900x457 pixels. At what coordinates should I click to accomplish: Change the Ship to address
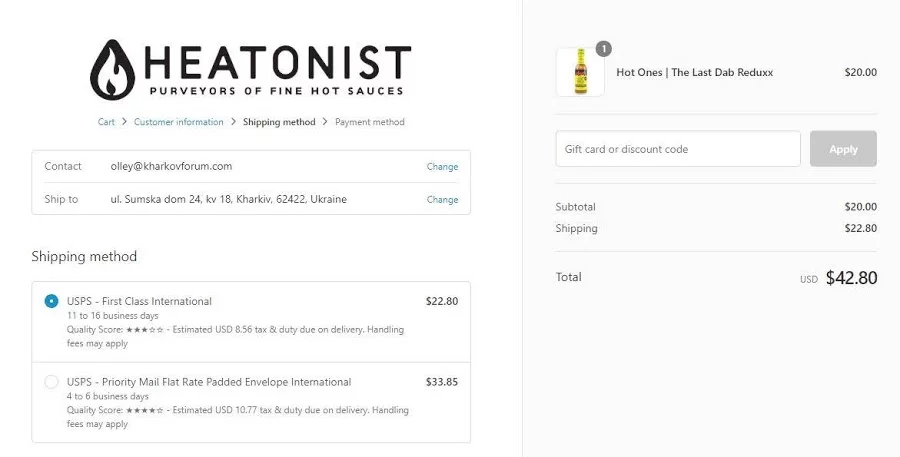(442, 199)
